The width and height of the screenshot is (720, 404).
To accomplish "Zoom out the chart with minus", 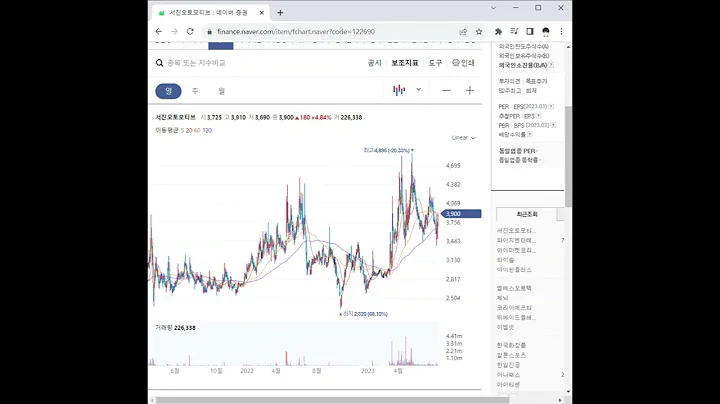I will pyautogui.click(x=446, y=90).
